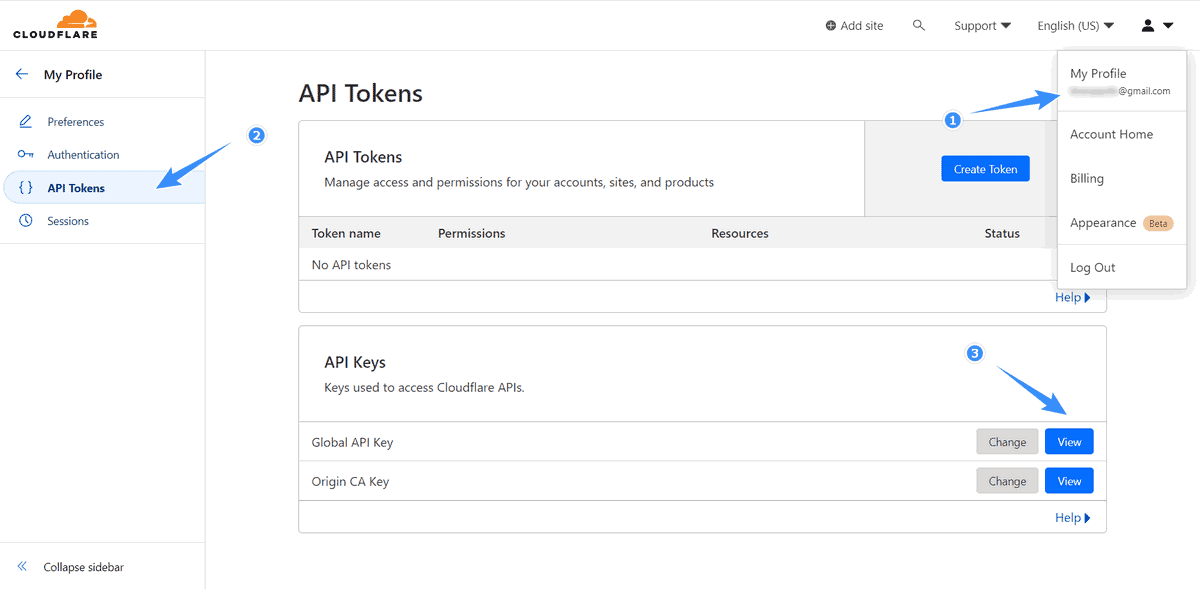Image resolution: width=1200 pixels, height=589 pixels.
Task: Click Collapse sidebar label
Action: (84, 567)
